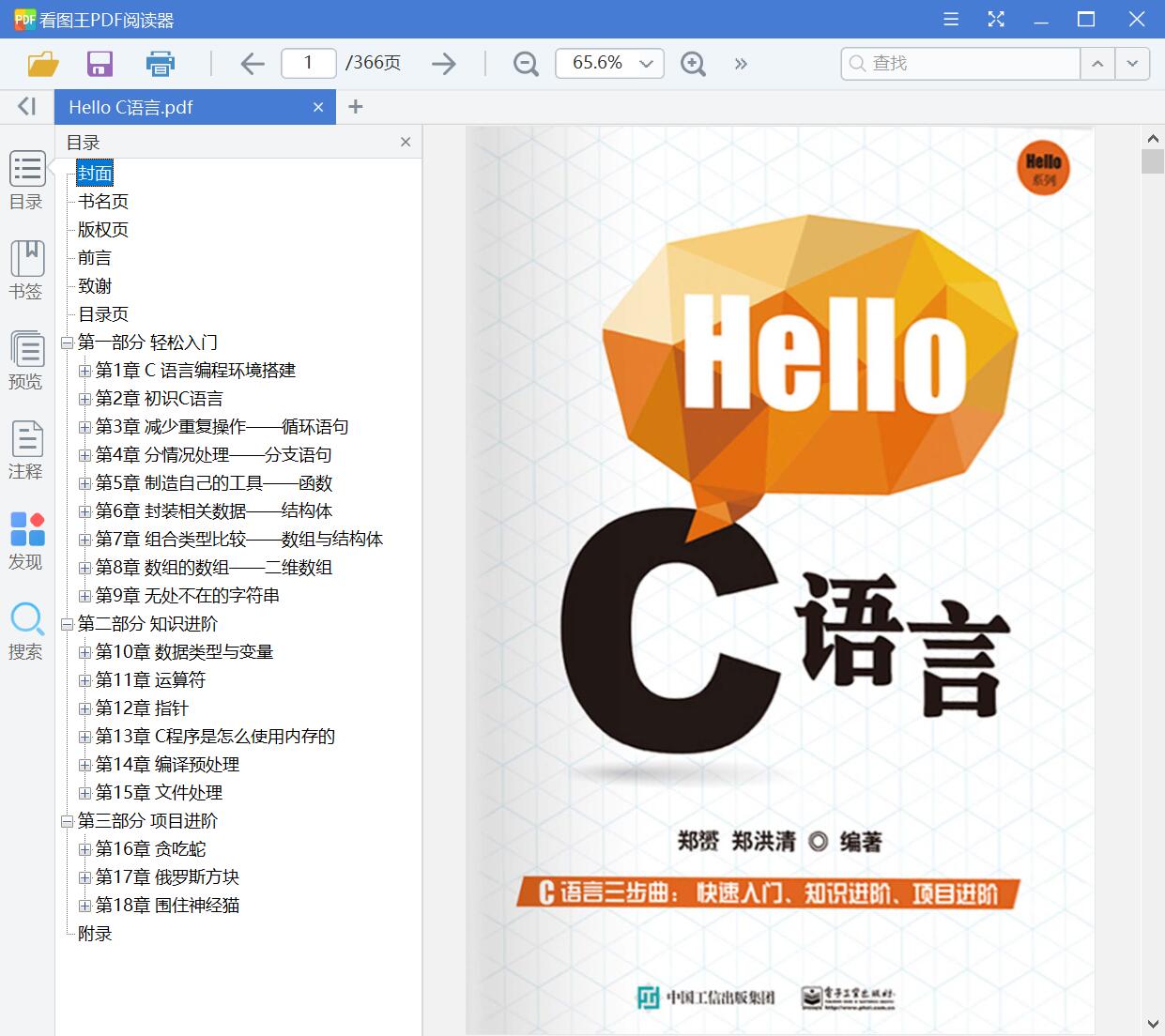Screen dimensions: 1165x1036
Task: Click the scroll-up arrow of the page scrollbar
Action: 1153,137
